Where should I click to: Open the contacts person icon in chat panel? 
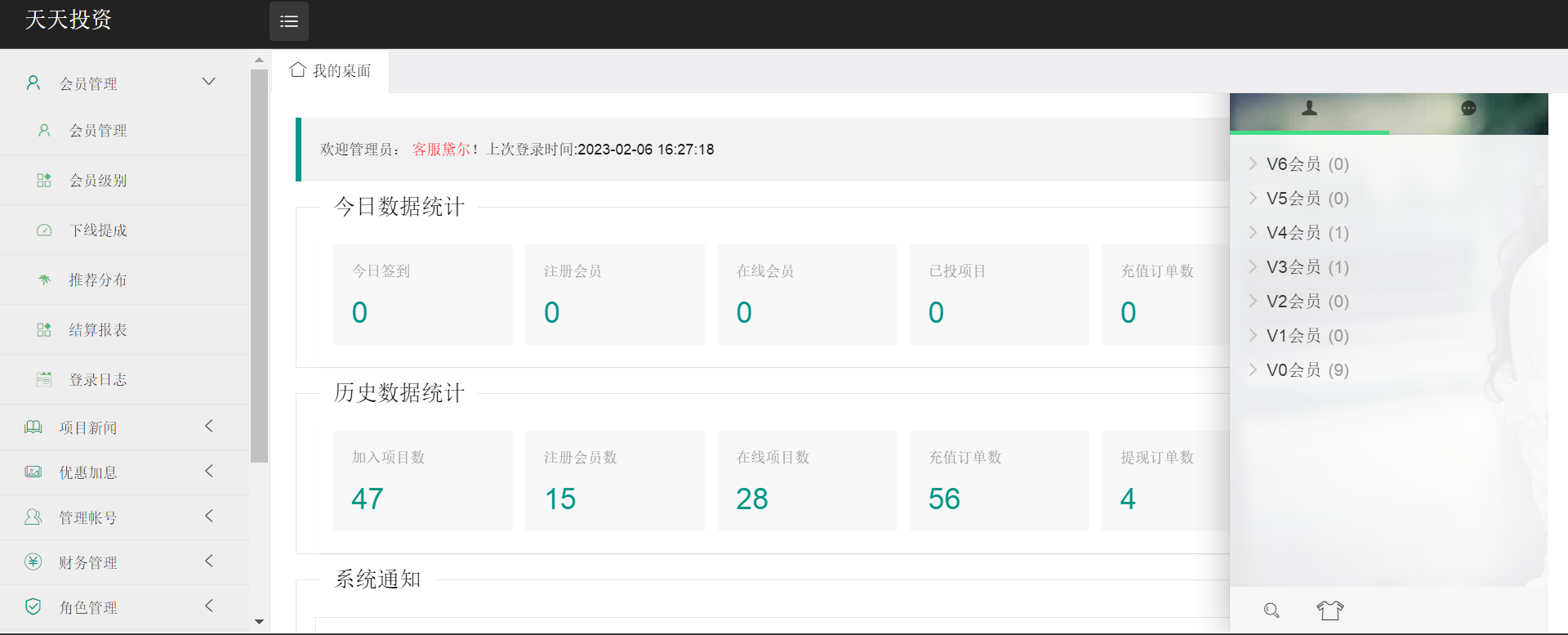1309,108
